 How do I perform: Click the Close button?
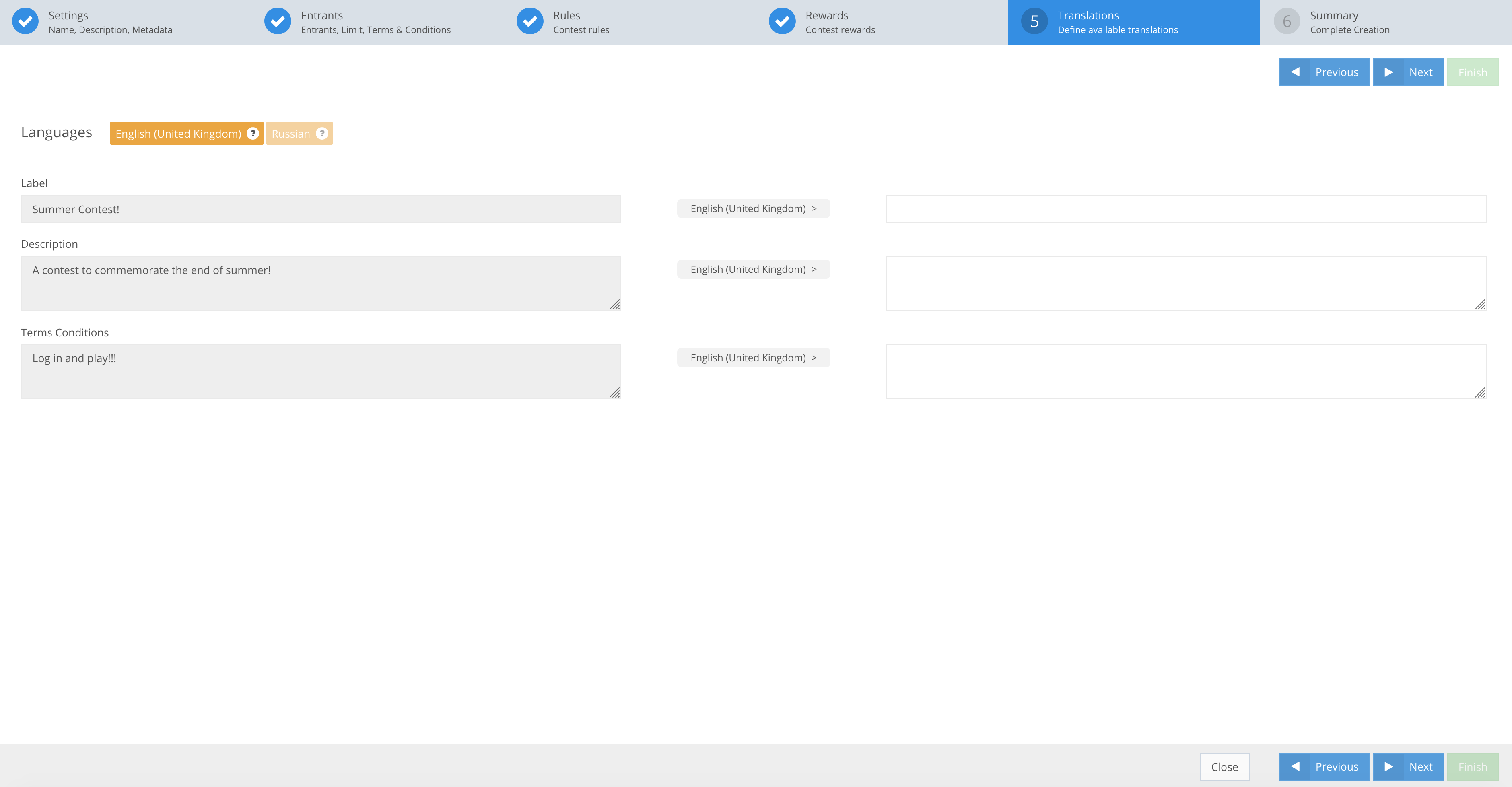(1224, 766)
